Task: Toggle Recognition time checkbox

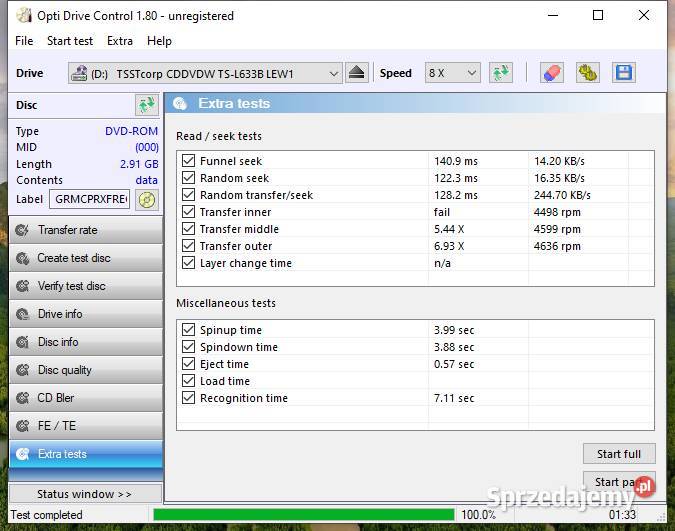Action: 188,398
